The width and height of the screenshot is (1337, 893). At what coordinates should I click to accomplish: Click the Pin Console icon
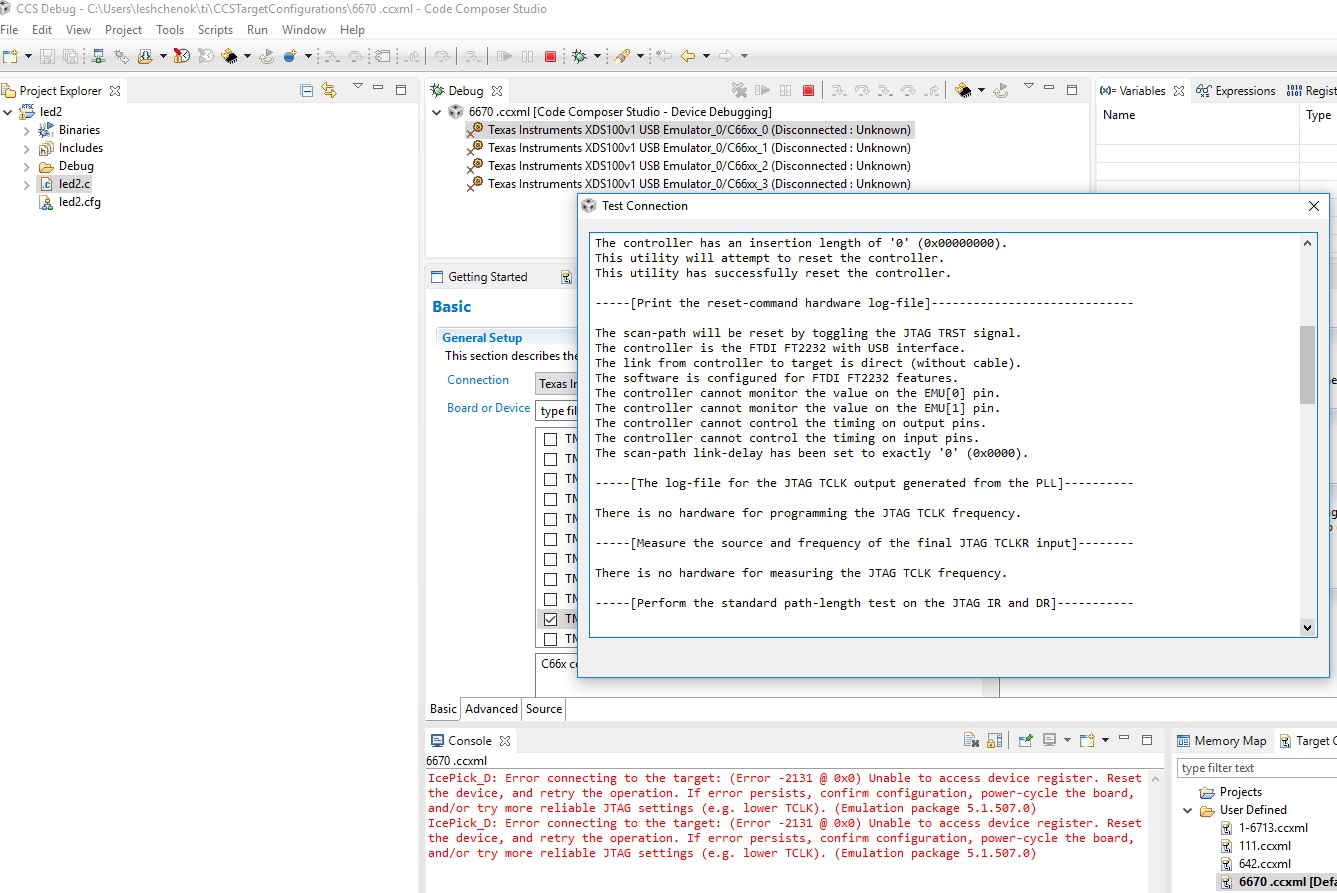tap(1025, 741)
